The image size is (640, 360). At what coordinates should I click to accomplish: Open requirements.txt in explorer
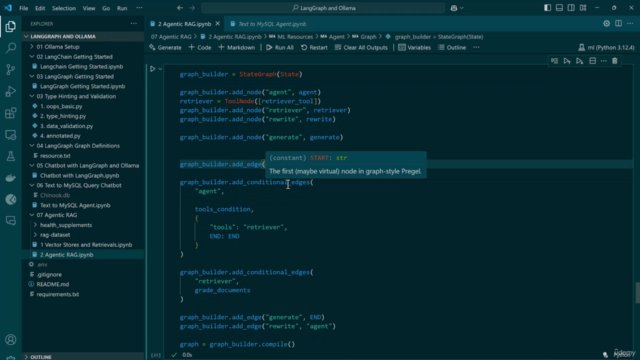pos(58,294)
